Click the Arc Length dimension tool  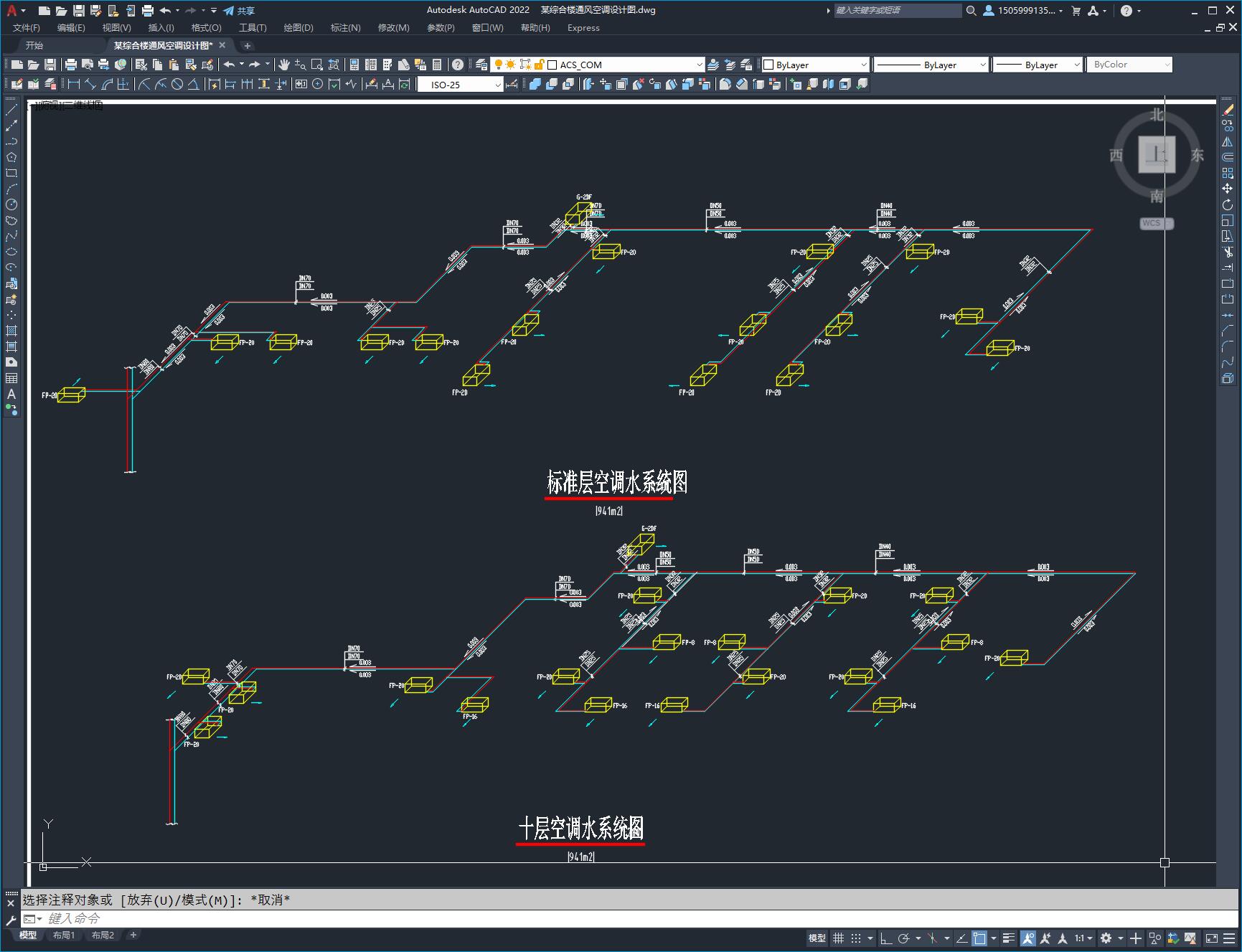click(108, 84)
